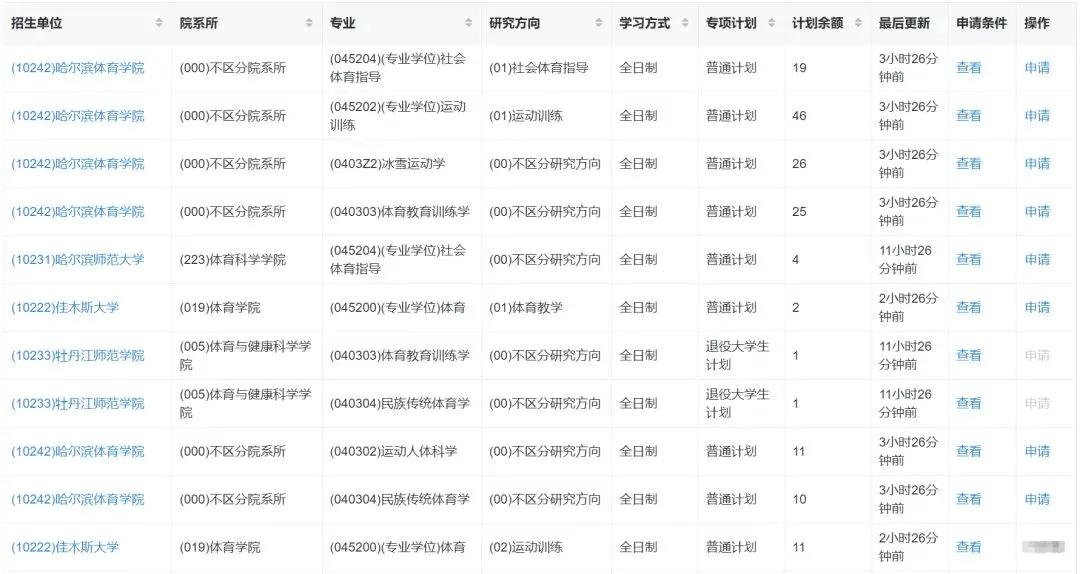Click 申请 in row with 计划余额 10
This screenshot has width=1080, height=574.
pyautogui.click(x=1037, y=499)
